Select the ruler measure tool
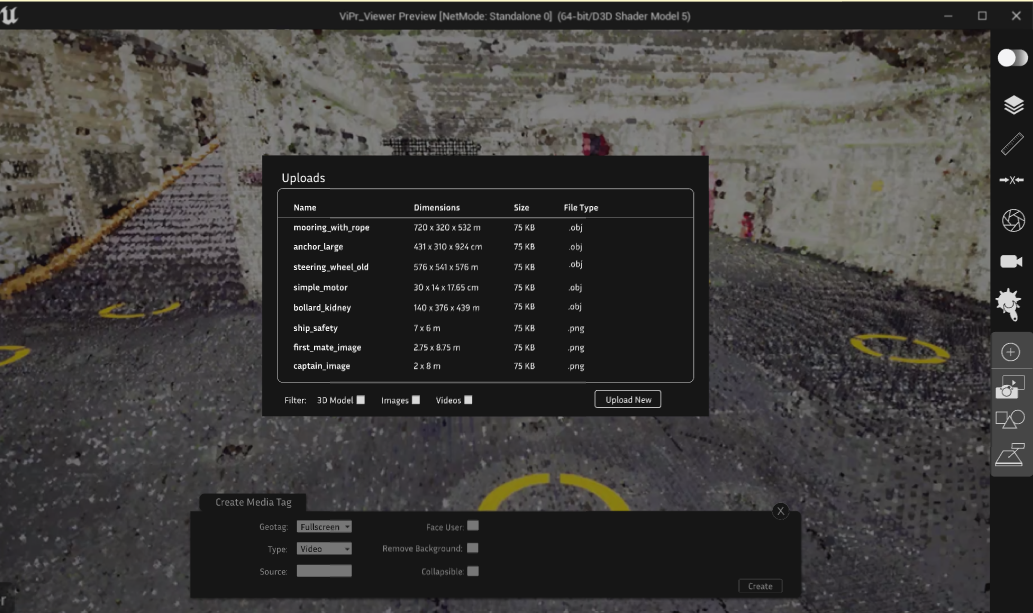Viewport: 1033px width, 613px height. 1013,143
